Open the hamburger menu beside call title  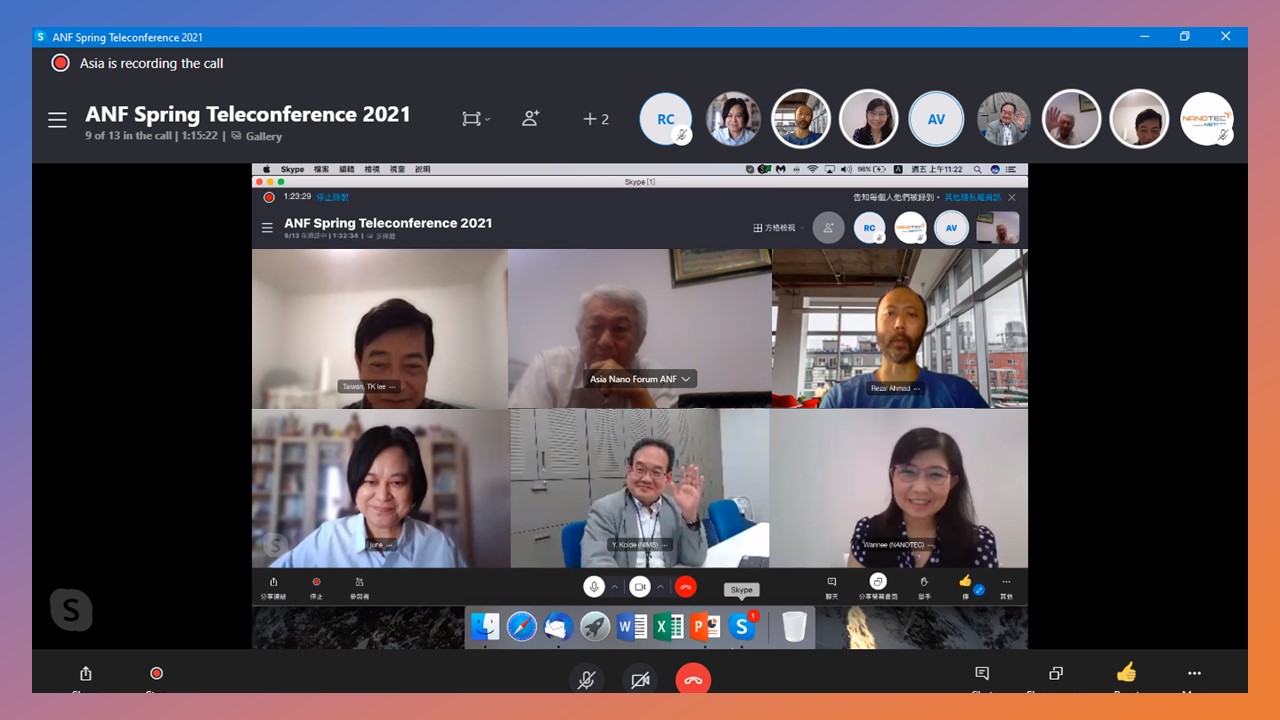pos(57,120)
